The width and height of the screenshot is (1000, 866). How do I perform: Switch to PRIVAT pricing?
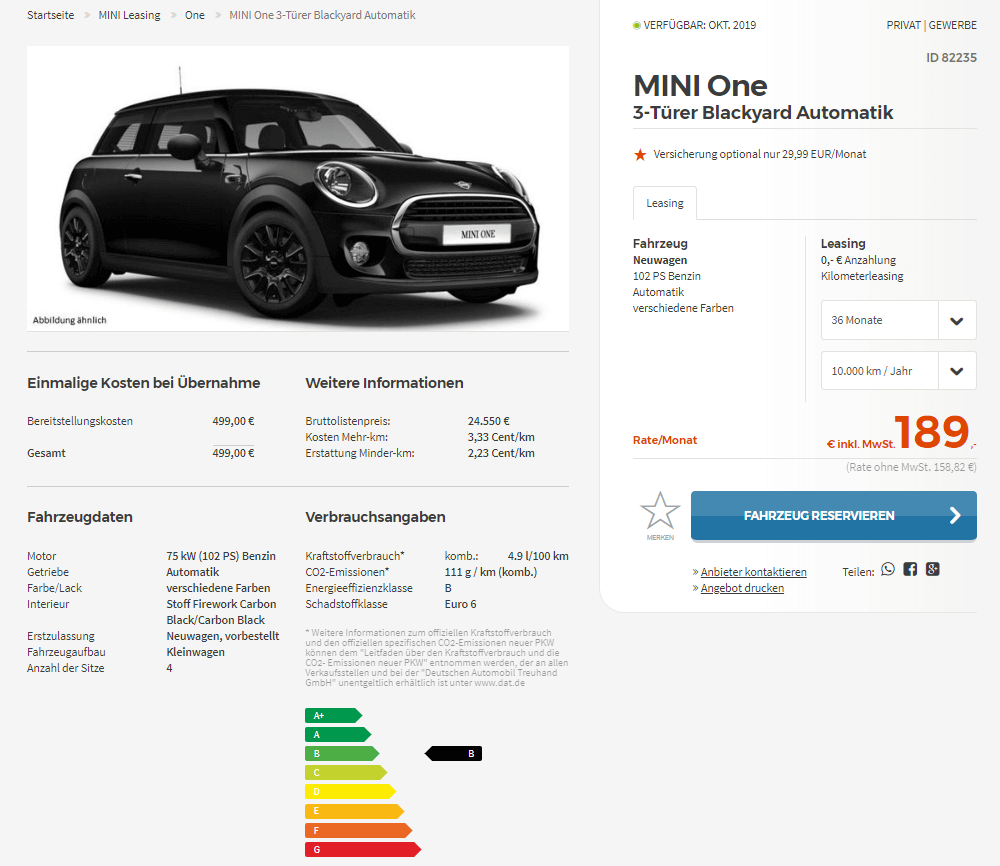pyautogui.click(x=904, y=25)
